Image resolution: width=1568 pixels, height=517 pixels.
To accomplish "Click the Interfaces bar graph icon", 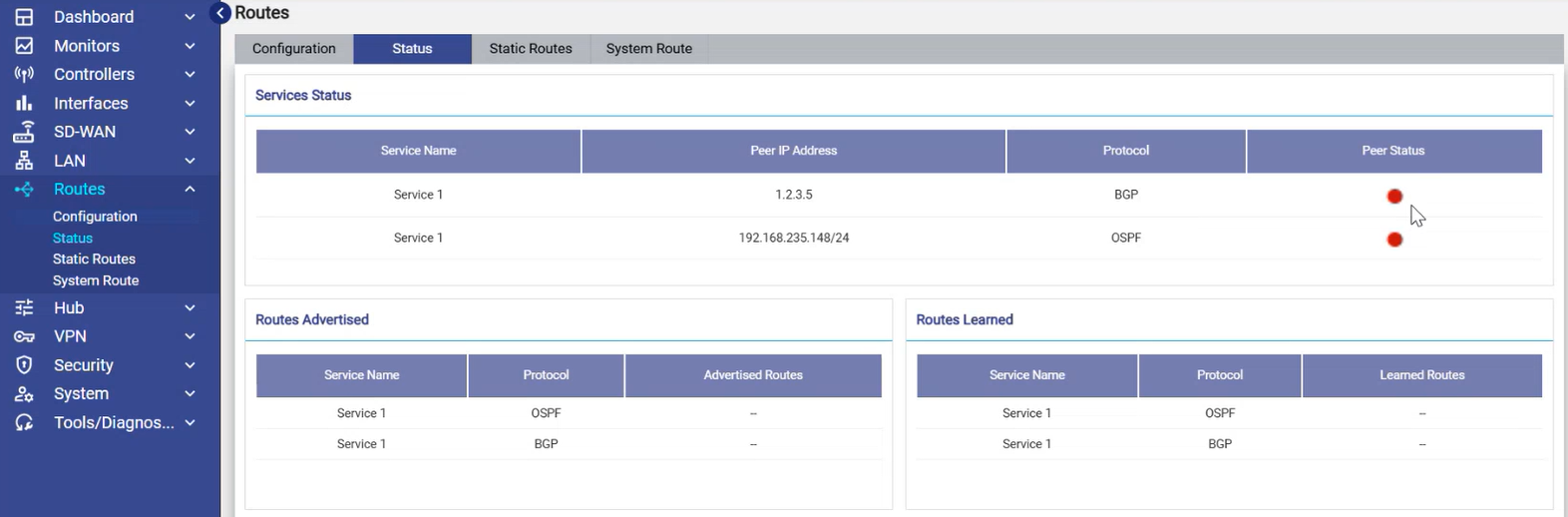I will (x=24, y=103).
